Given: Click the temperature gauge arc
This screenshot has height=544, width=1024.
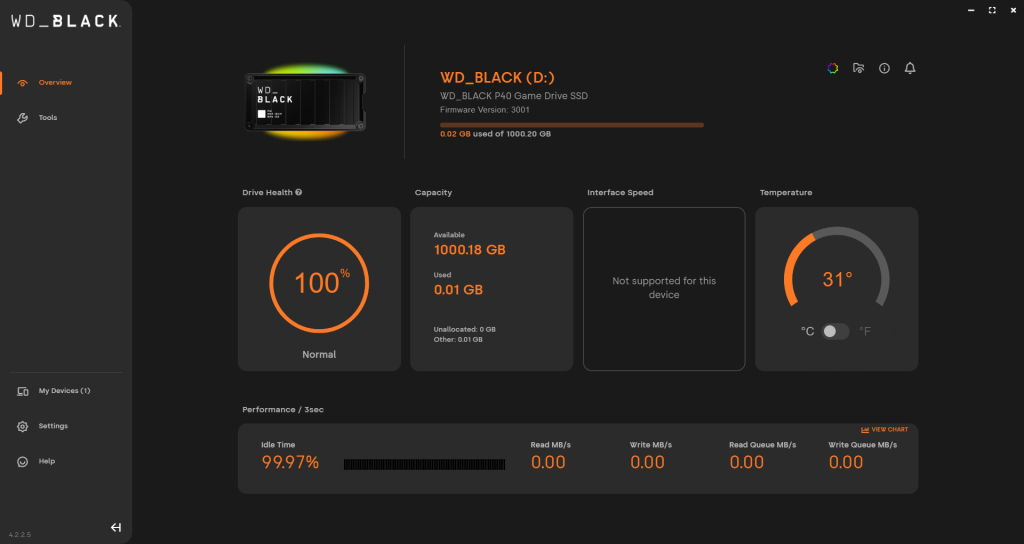Looking at the screenshot, I should click(x=837, y=266).
